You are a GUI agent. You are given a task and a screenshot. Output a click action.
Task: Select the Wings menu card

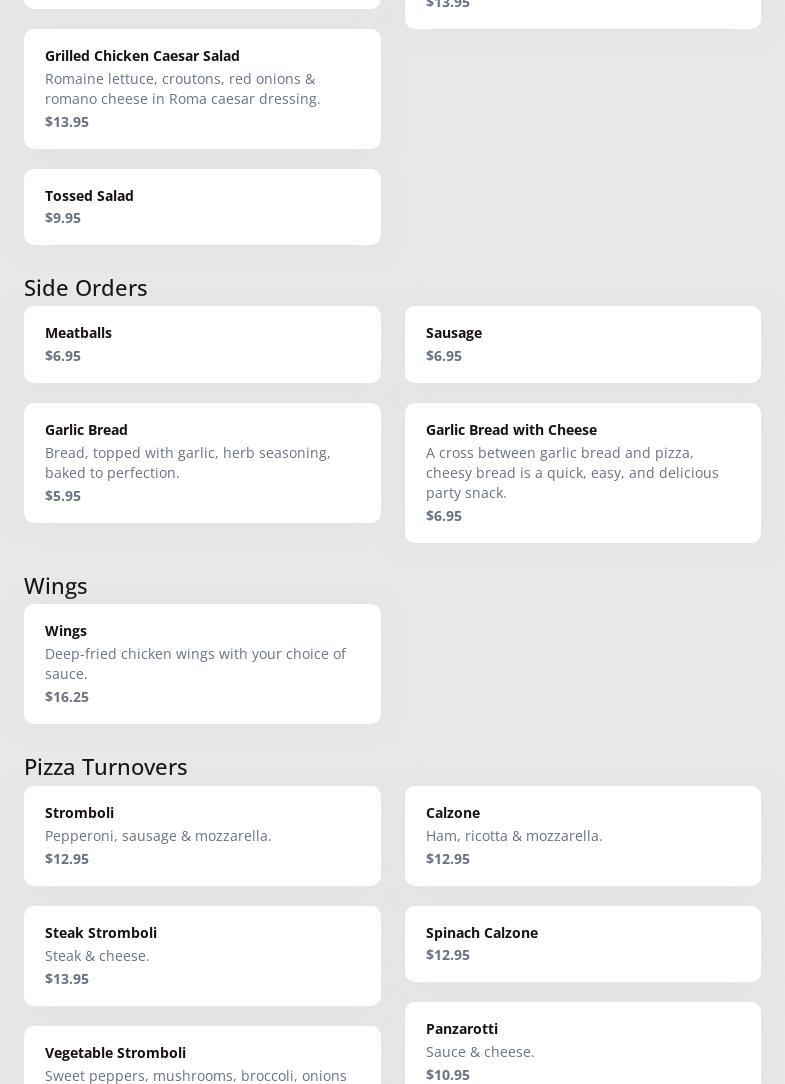pyautogui.click(x=202, y=664)
